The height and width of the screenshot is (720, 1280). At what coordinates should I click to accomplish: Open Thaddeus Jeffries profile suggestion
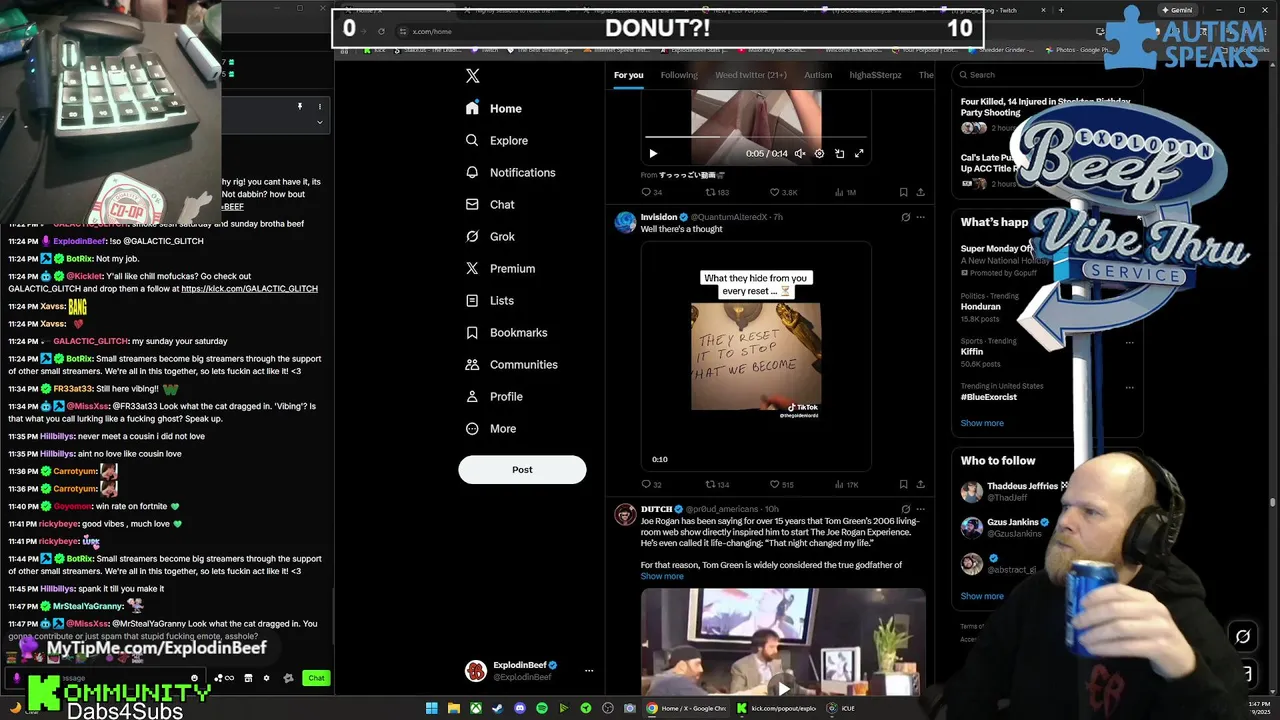(1022, 486)
